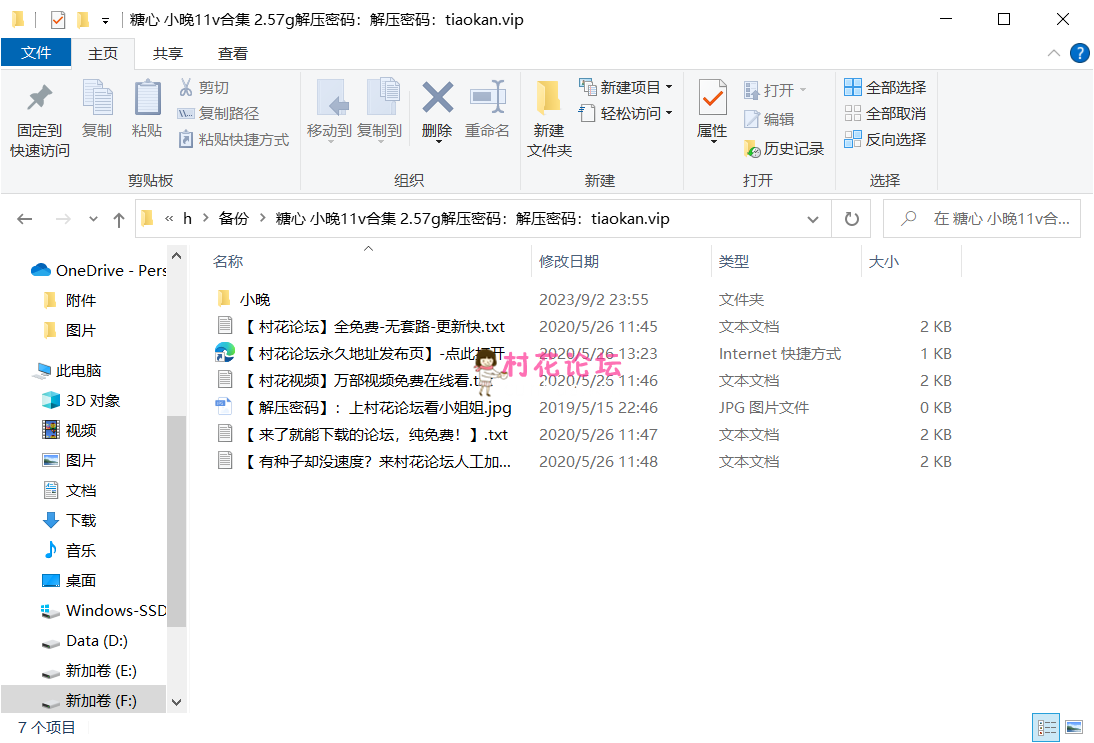Viewport: 1094px width, 743px height.
Task: Open the Properties (属性) checkmark icon
Action: point(712,98)
